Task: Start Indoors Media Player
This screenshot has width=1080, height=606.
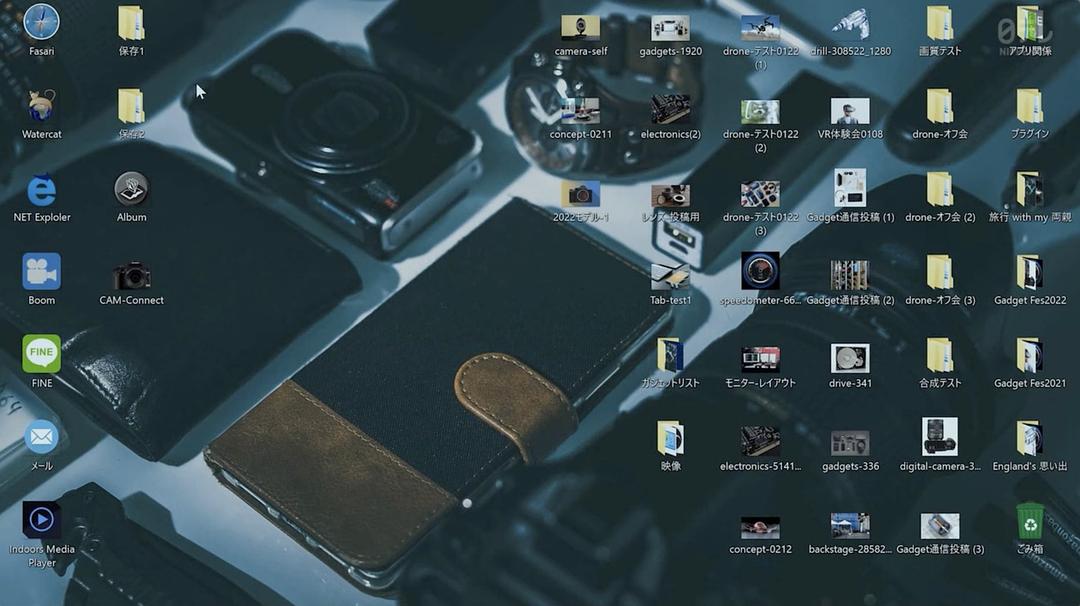Action: click(41, 520)
